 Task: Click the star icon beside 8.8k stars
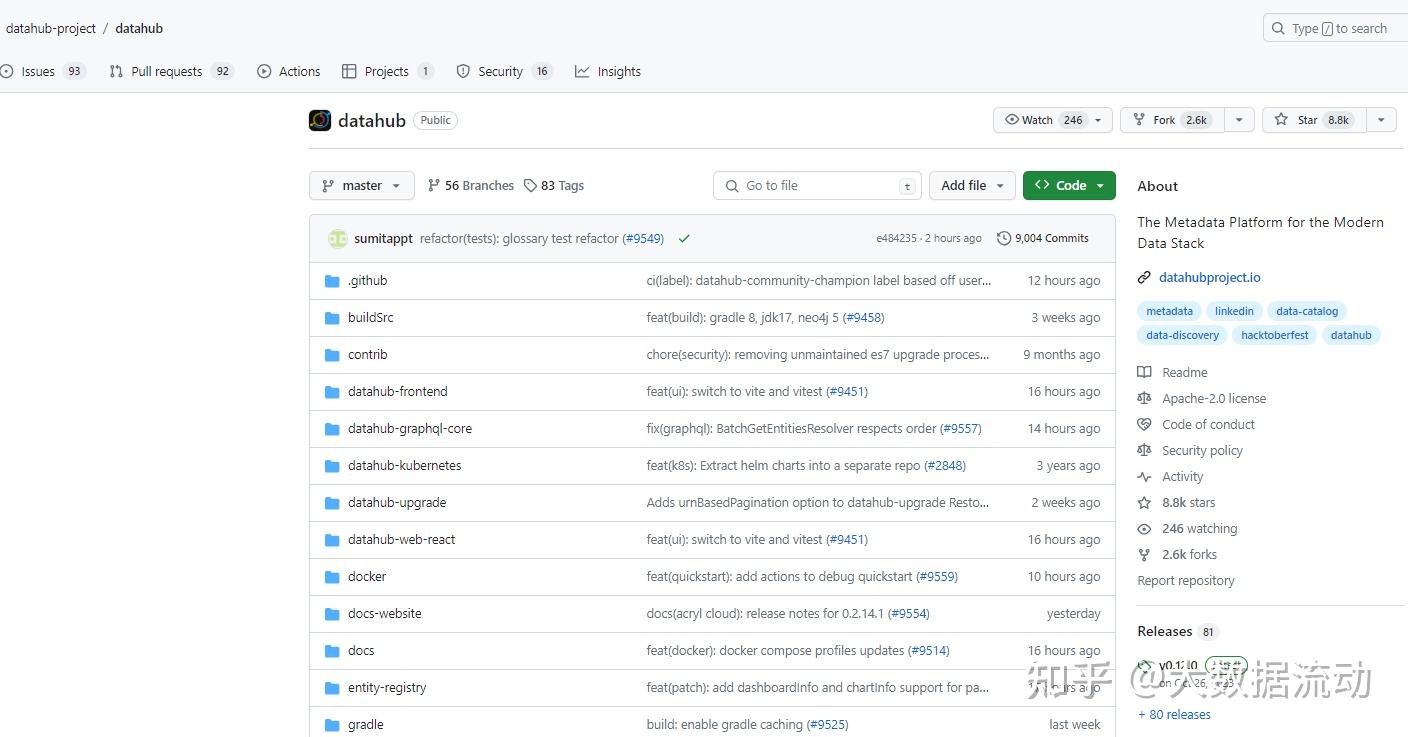click(x=1144, y=503)
